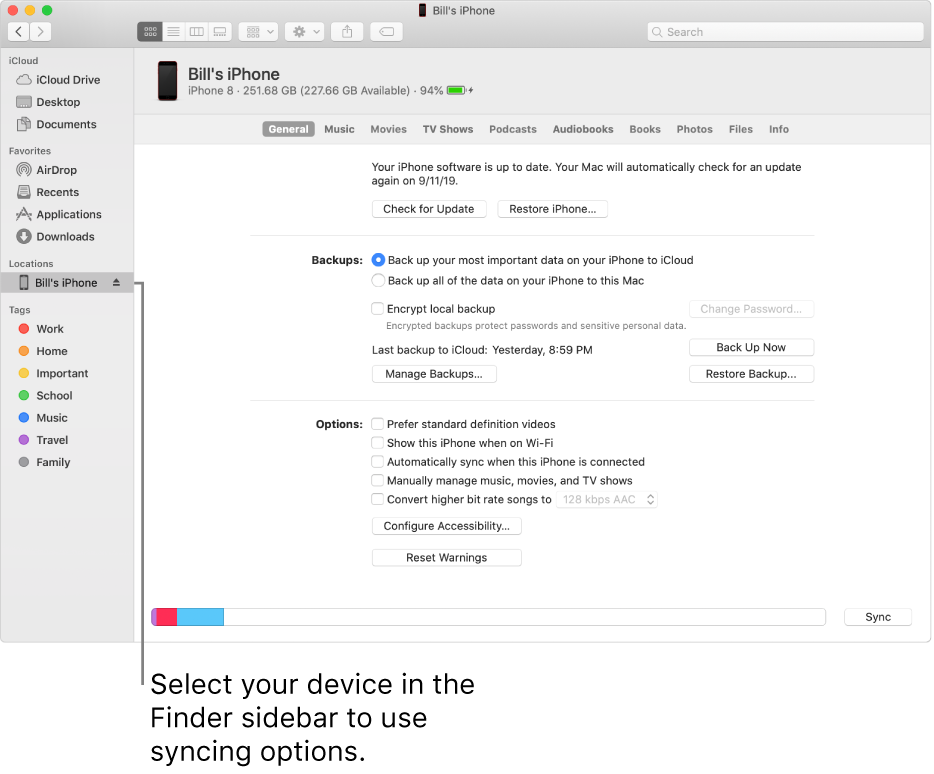Switch to column view in toolbar

[196, 31]
